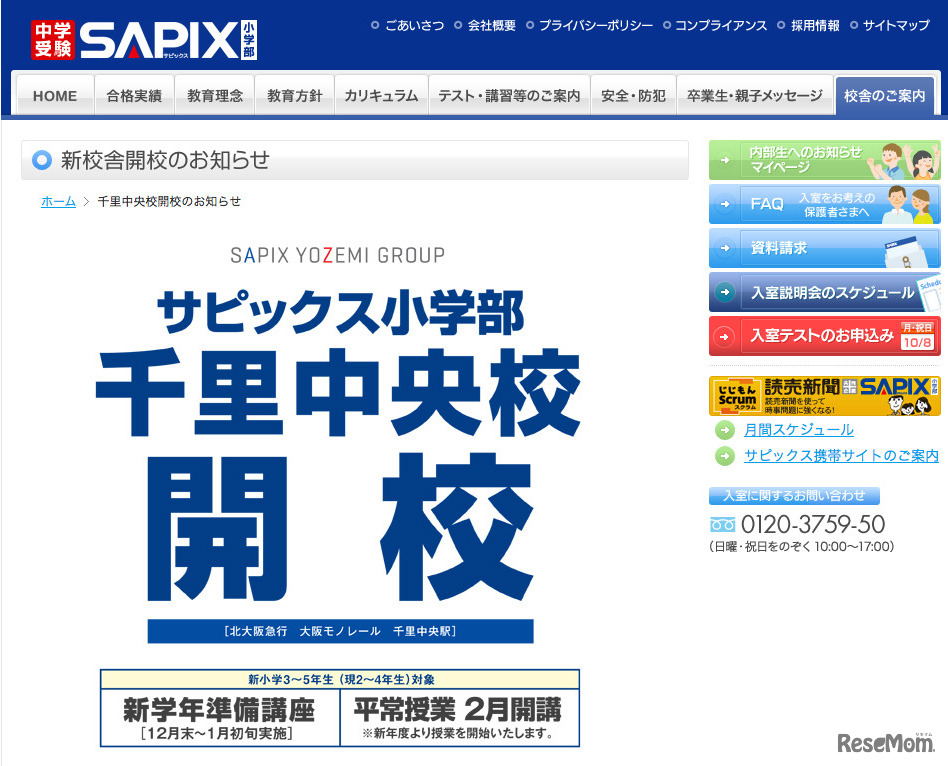Click the 新校舎開校のお知らせ page title
The image size is (948, 766).
pyautogui.click(x=165, y=160)
